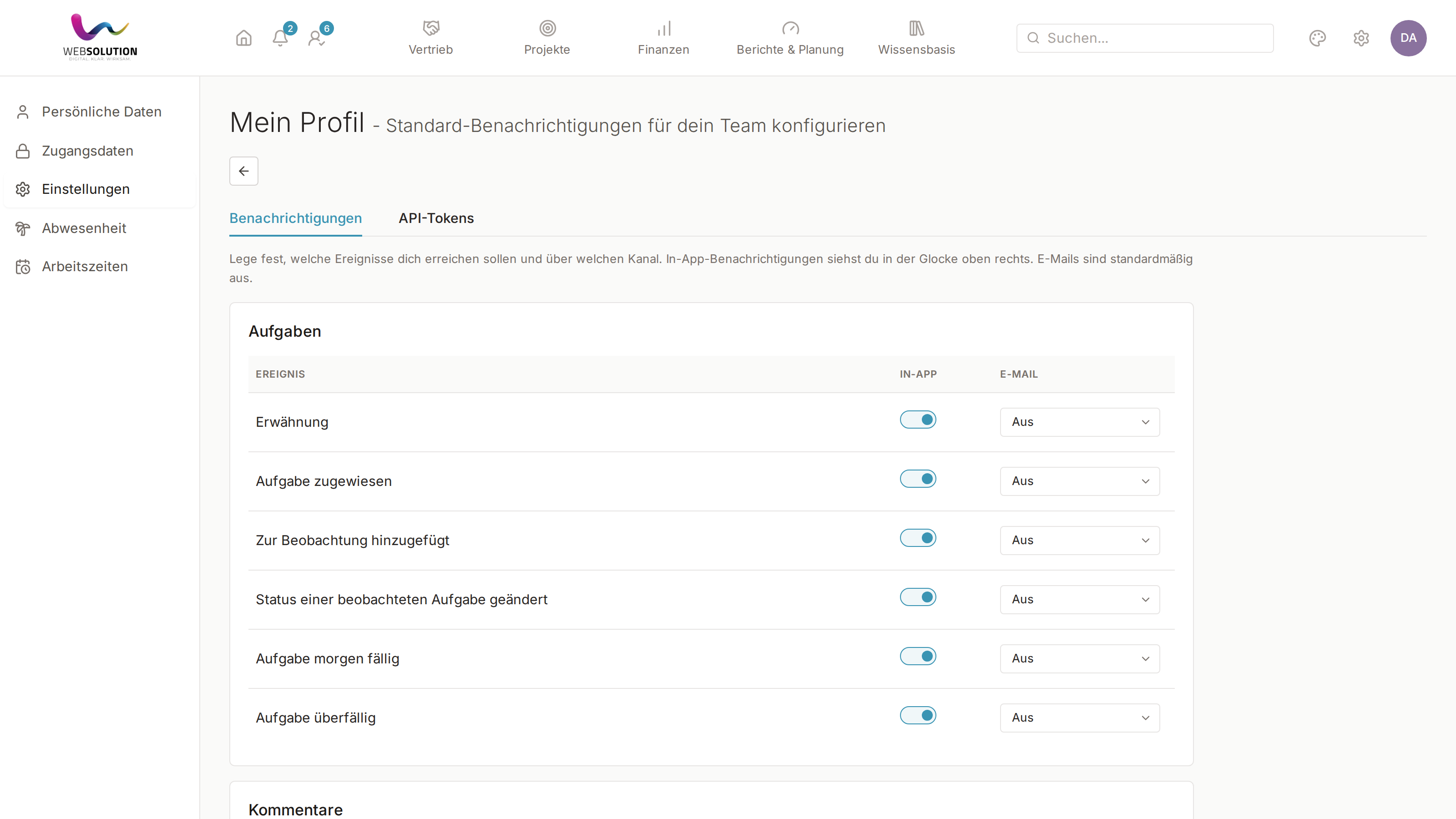Go to Einstellungen in the sidebar

click(x=100, y=189)
